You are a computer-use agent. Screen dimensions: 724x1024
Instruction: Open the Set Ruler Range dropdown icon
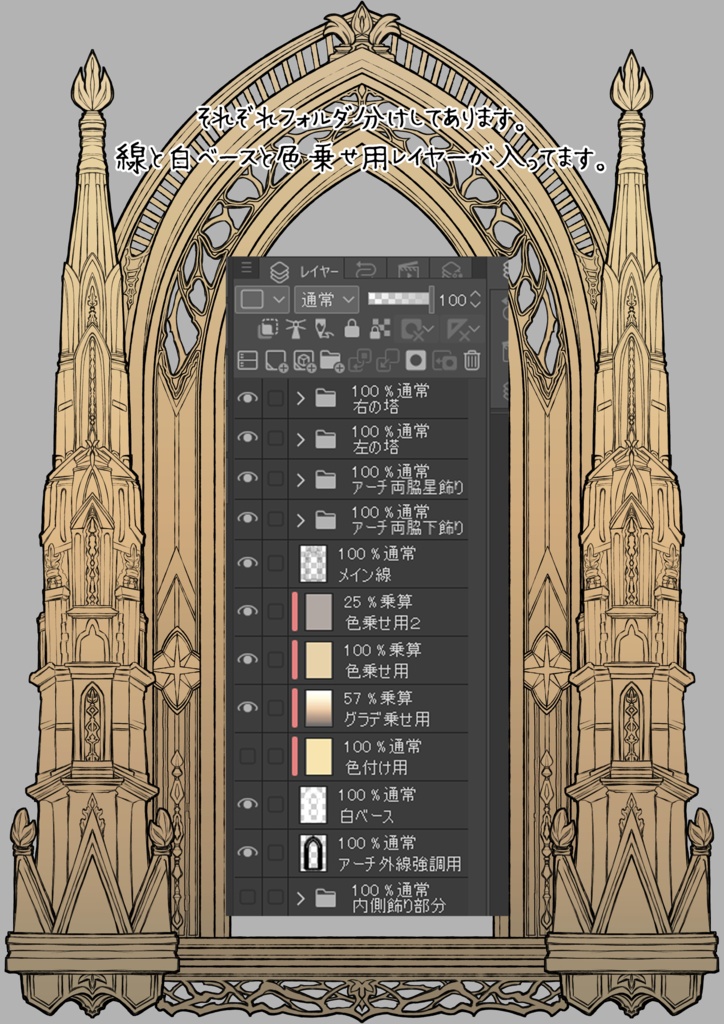point(462,330)
